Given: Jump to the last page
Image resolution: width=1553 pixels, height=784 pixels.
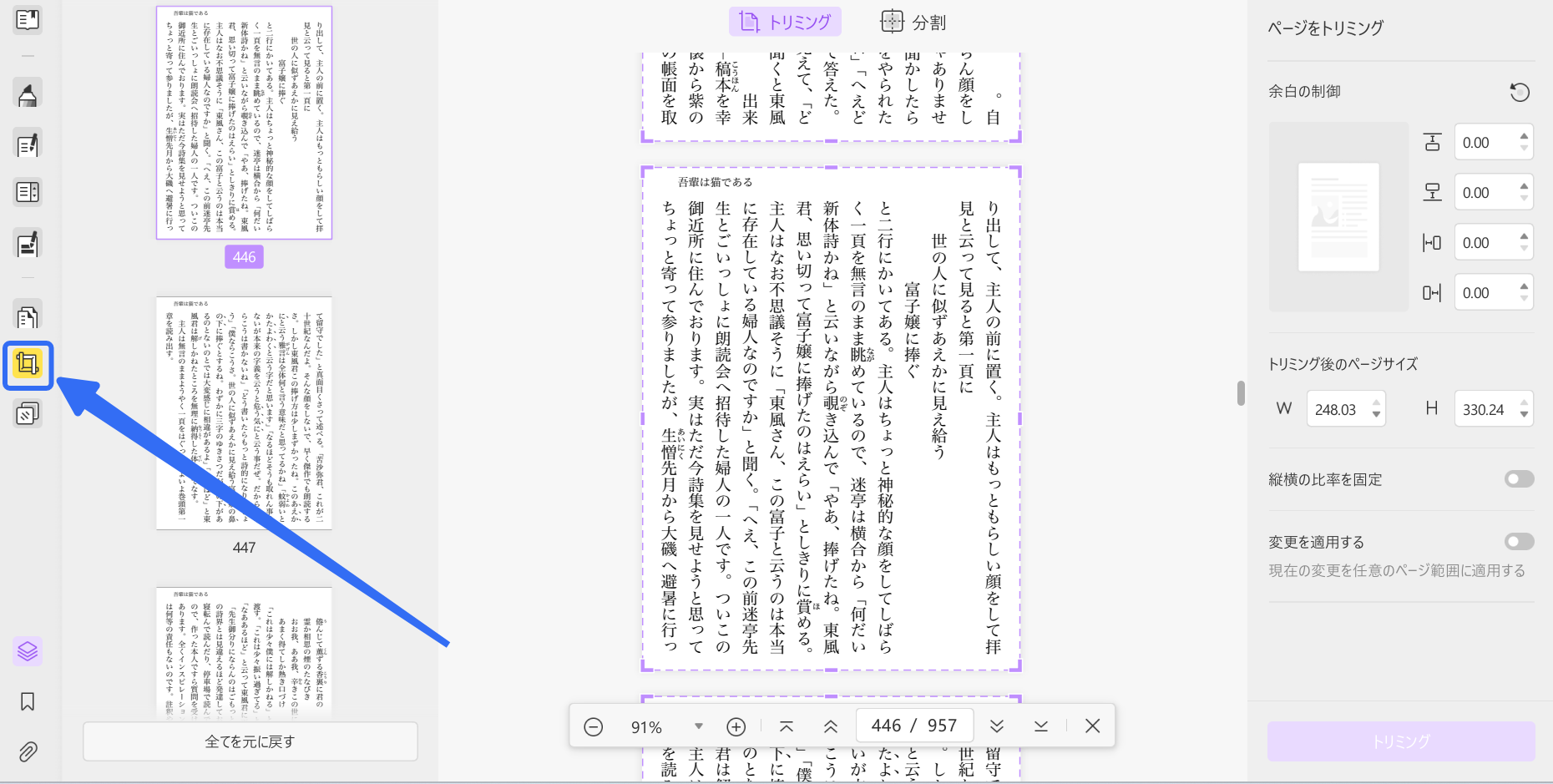Looking at the screenshot, I should [1041, 726].
